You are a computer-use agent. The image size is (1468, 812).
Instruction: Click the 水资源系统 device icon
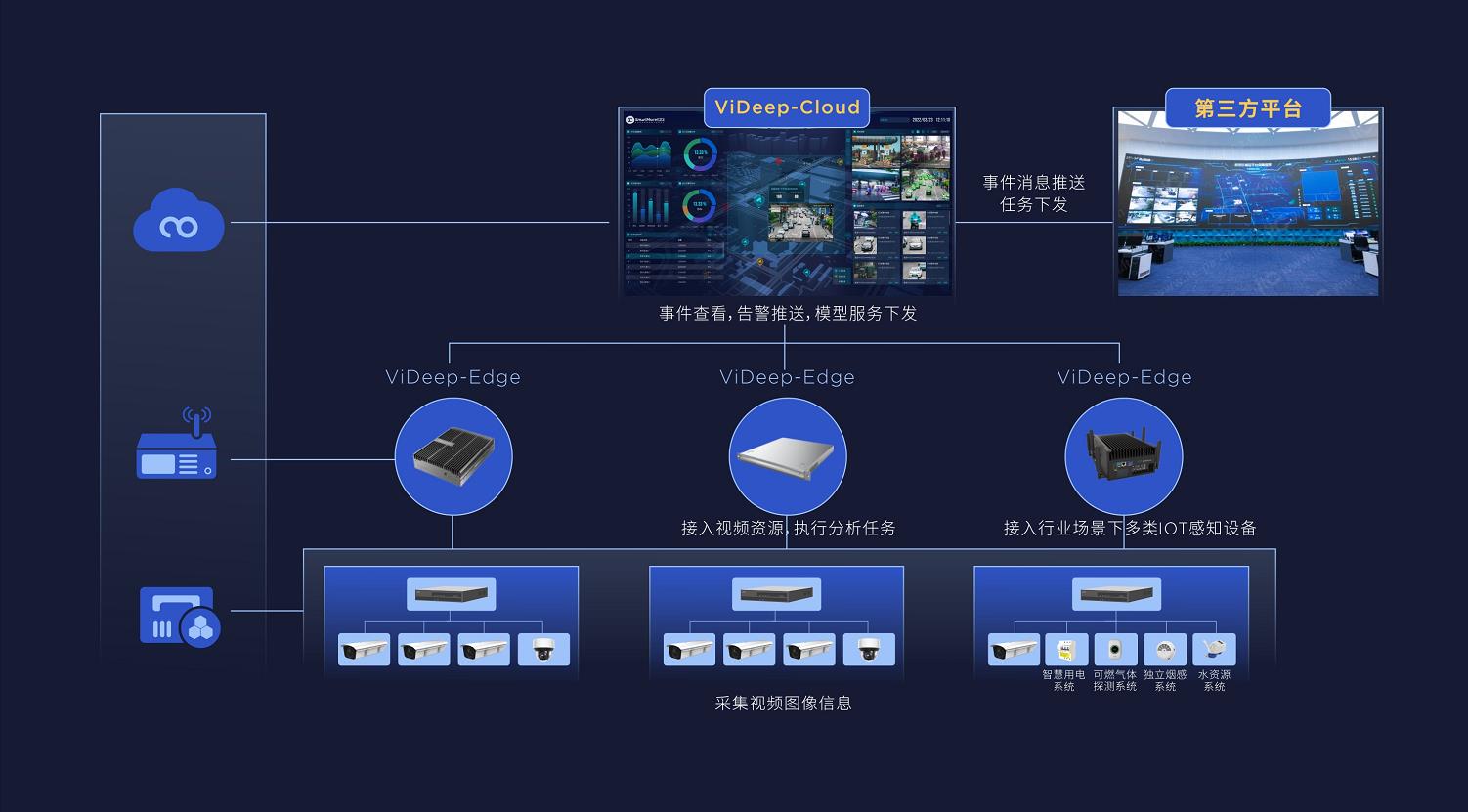[x=1214, y=650]
